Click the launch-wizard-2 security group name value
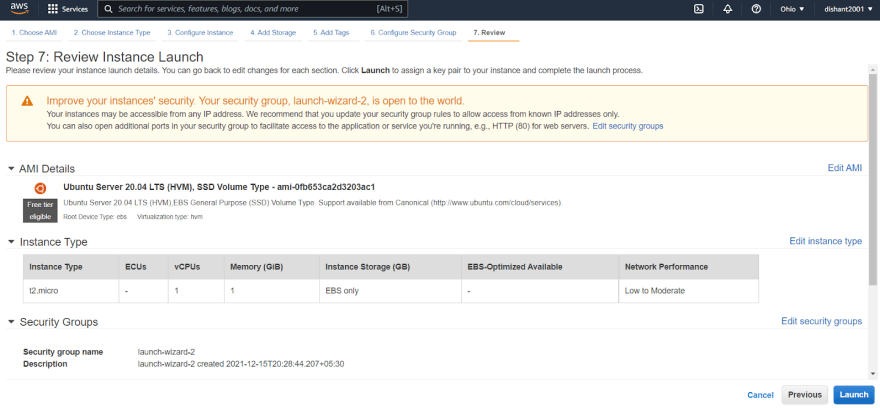Image resolution: width=880 pixels, height=408 pixels. [x=166, y=352]
